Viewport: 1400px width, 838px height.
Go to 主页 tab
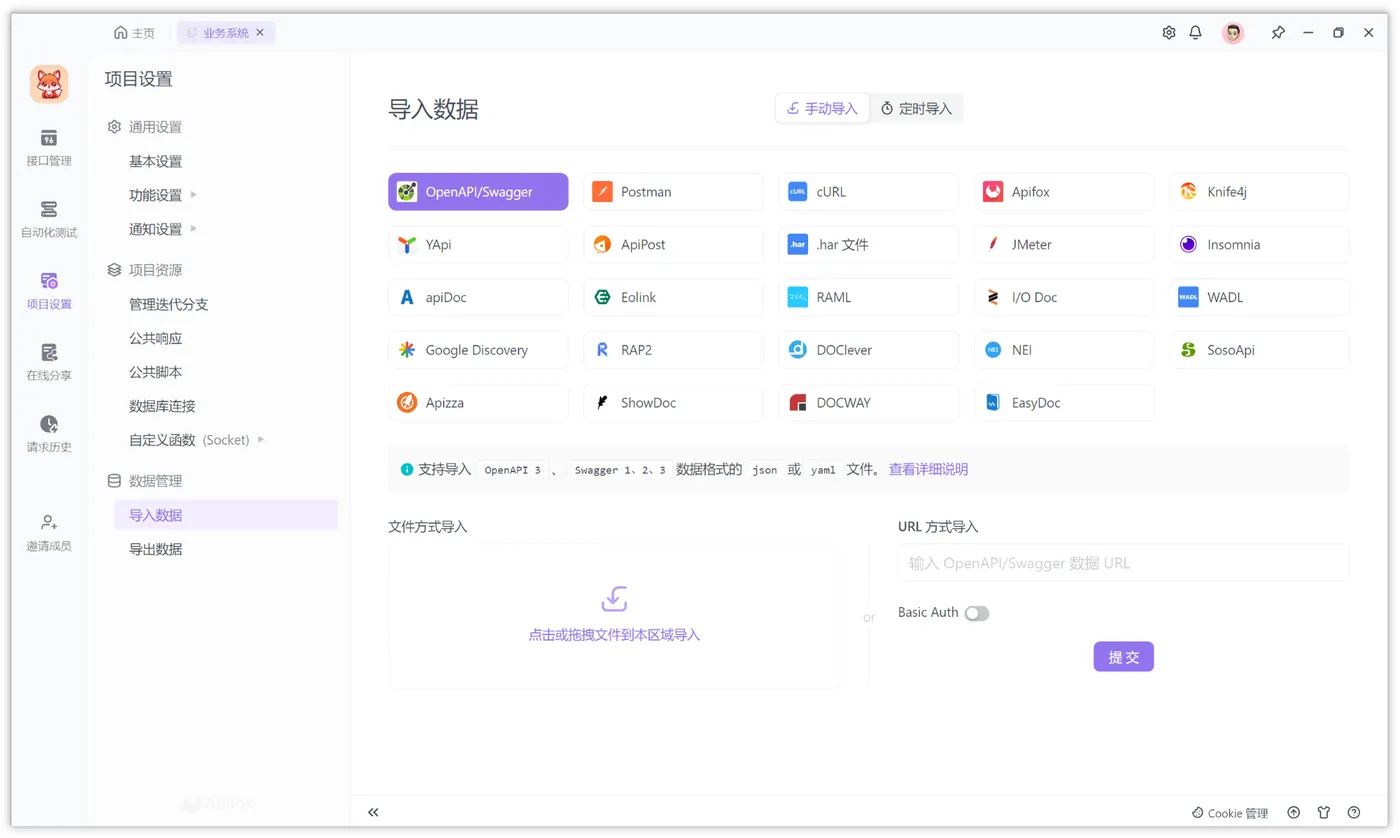[x=135, y=33]
